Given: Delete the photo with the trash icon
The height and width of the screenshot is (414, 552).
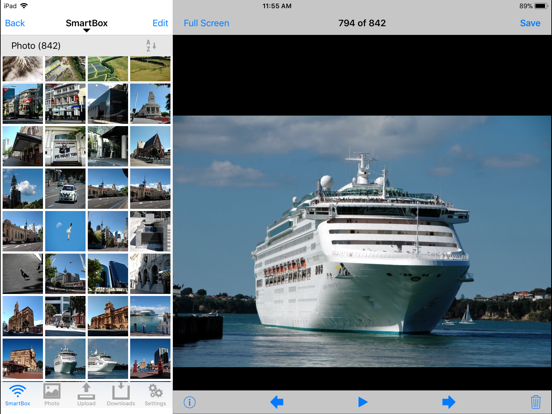Looking at the screenshot, I should (x=535, y=402).
